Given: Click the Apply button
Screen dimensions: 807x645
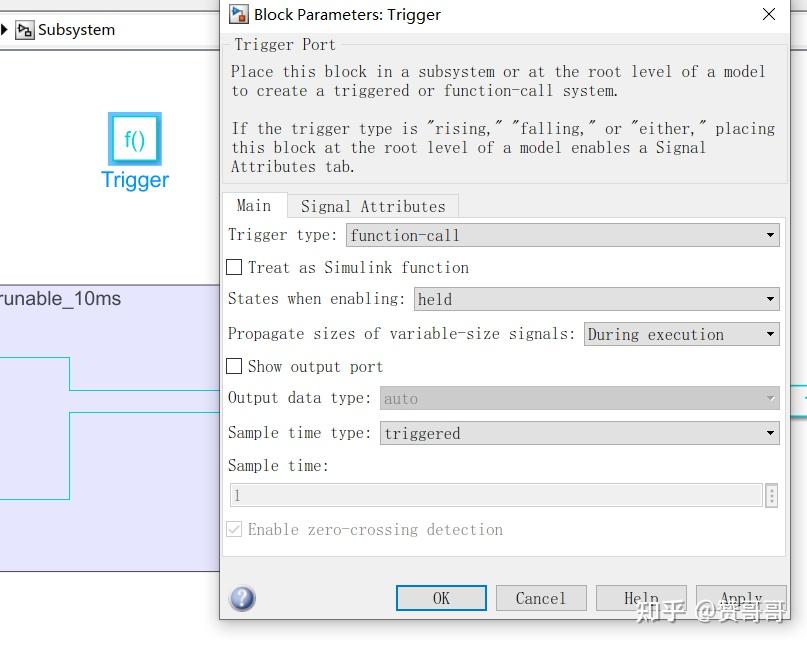Looking at the screenshot, I should (x=740, y=598).
